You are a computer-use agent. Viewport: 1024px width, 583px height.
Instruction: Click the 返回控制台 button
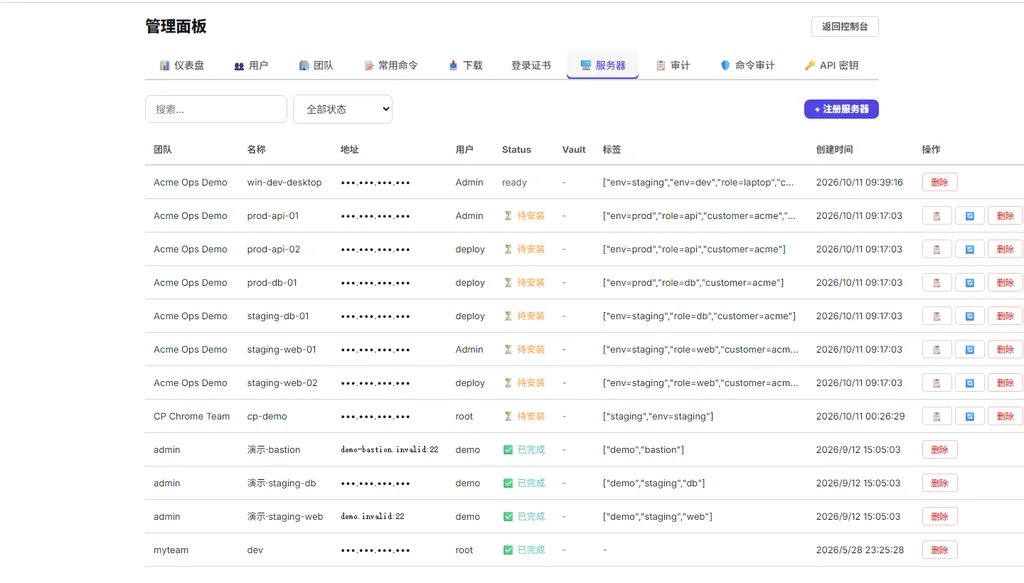tap(845, 27)
